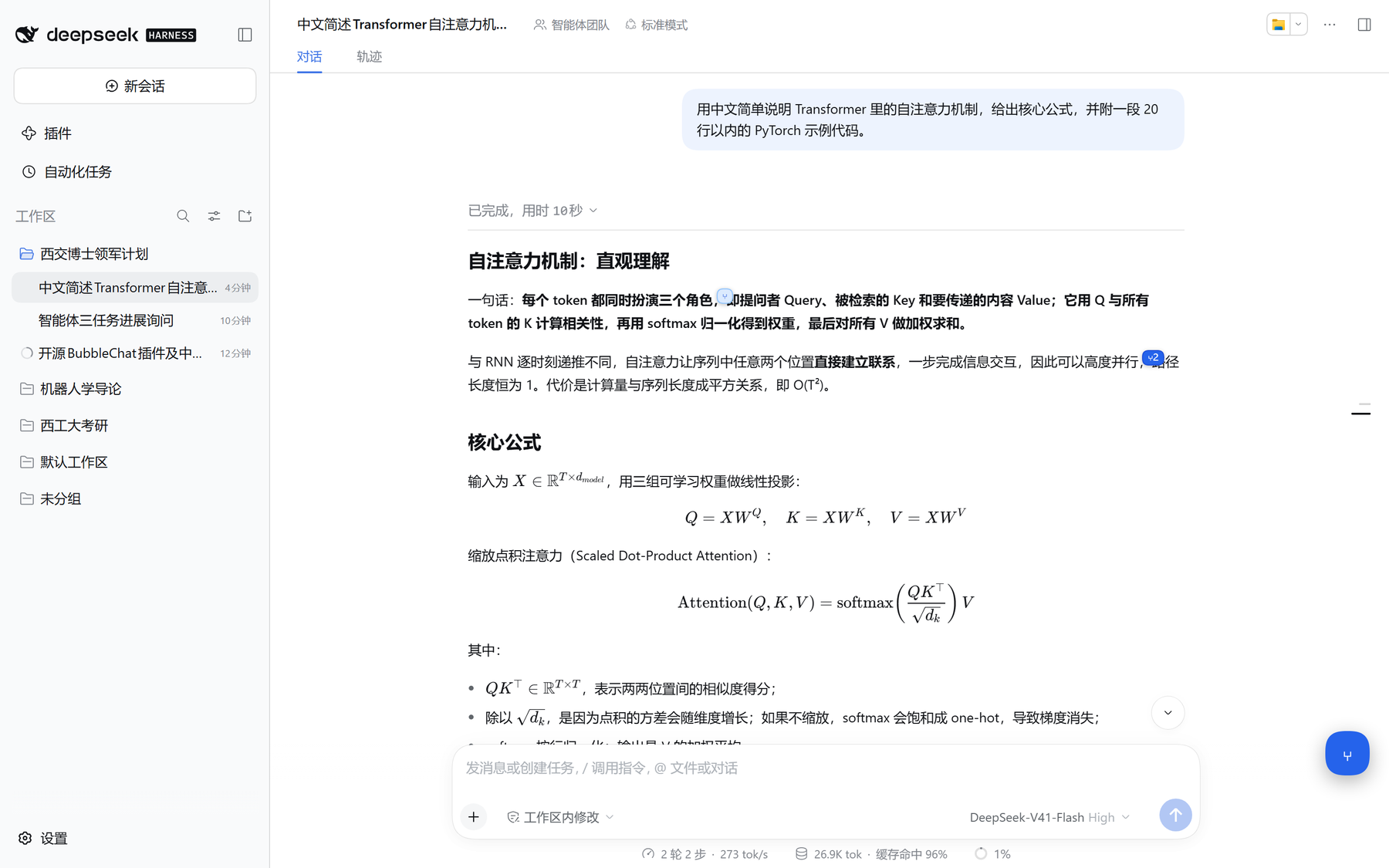Open chat 开源 BubbleChat 插件及中
Viewport: 1389px width, 868px height.
135,353
